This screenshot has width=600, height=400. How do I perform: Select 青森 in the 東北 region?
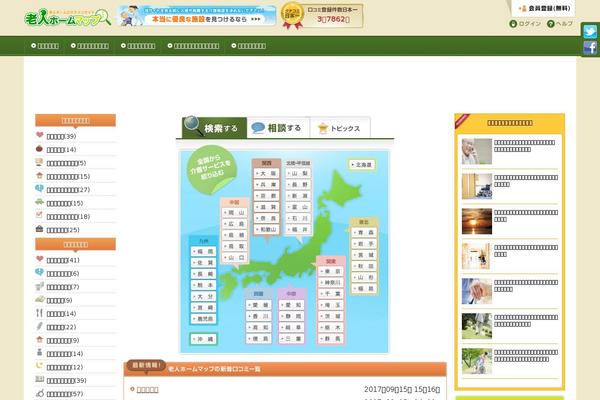pos(364,232)
